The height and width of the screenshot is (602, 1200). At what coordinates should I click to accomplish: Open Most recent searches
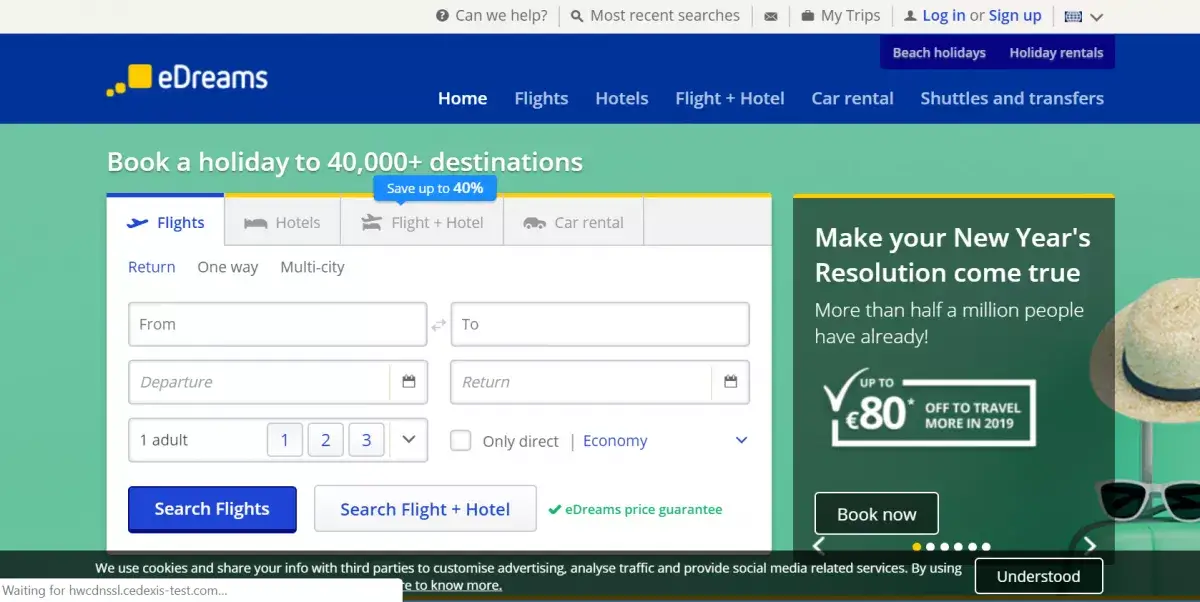(x=665, y=16)
